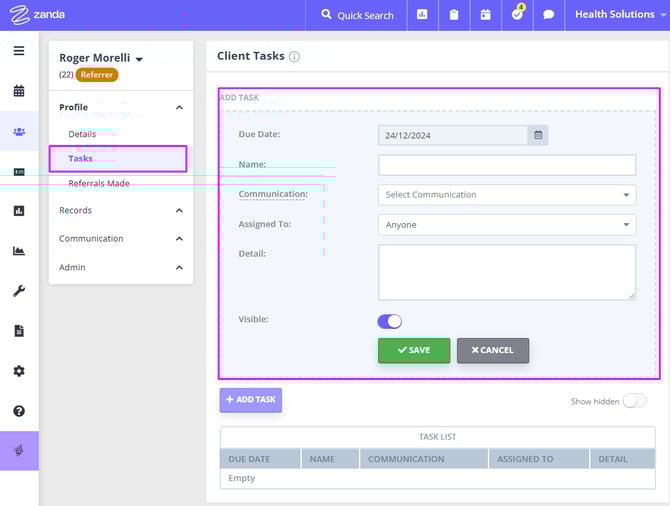Screen dimensions: 670x506
Task: Open the settings gear icon in sidebar
Action: [x=19, y=371]
